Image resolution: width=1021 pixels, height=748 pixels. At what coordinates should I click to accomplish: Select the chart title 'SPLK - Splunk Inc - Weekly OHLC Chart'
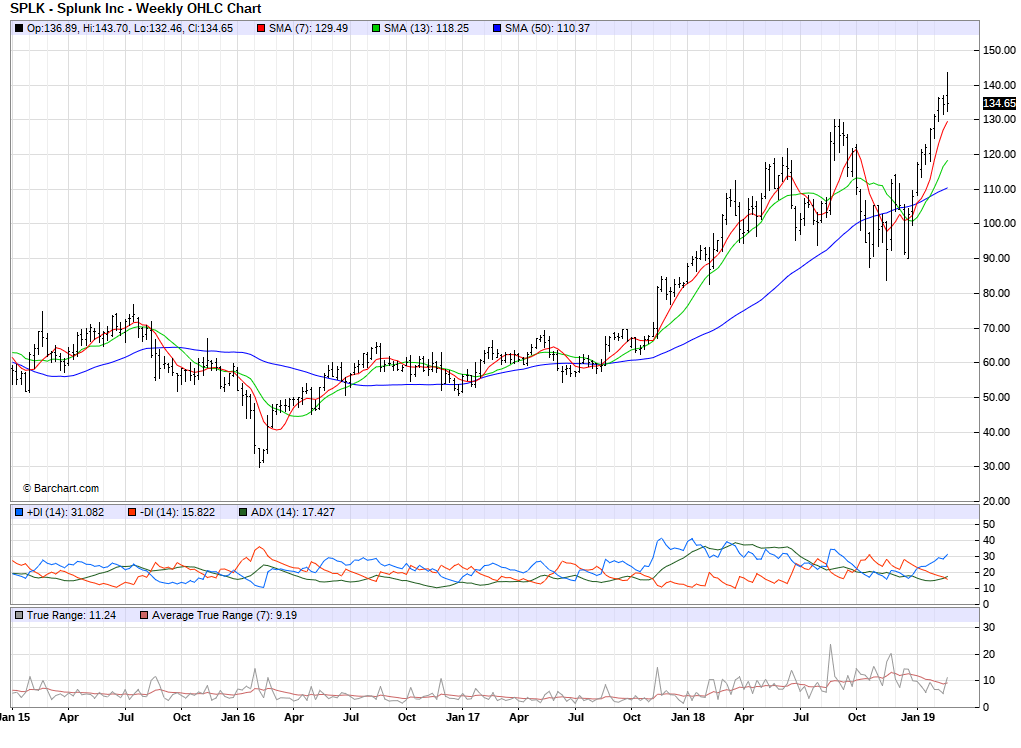[x=135, y=9]
